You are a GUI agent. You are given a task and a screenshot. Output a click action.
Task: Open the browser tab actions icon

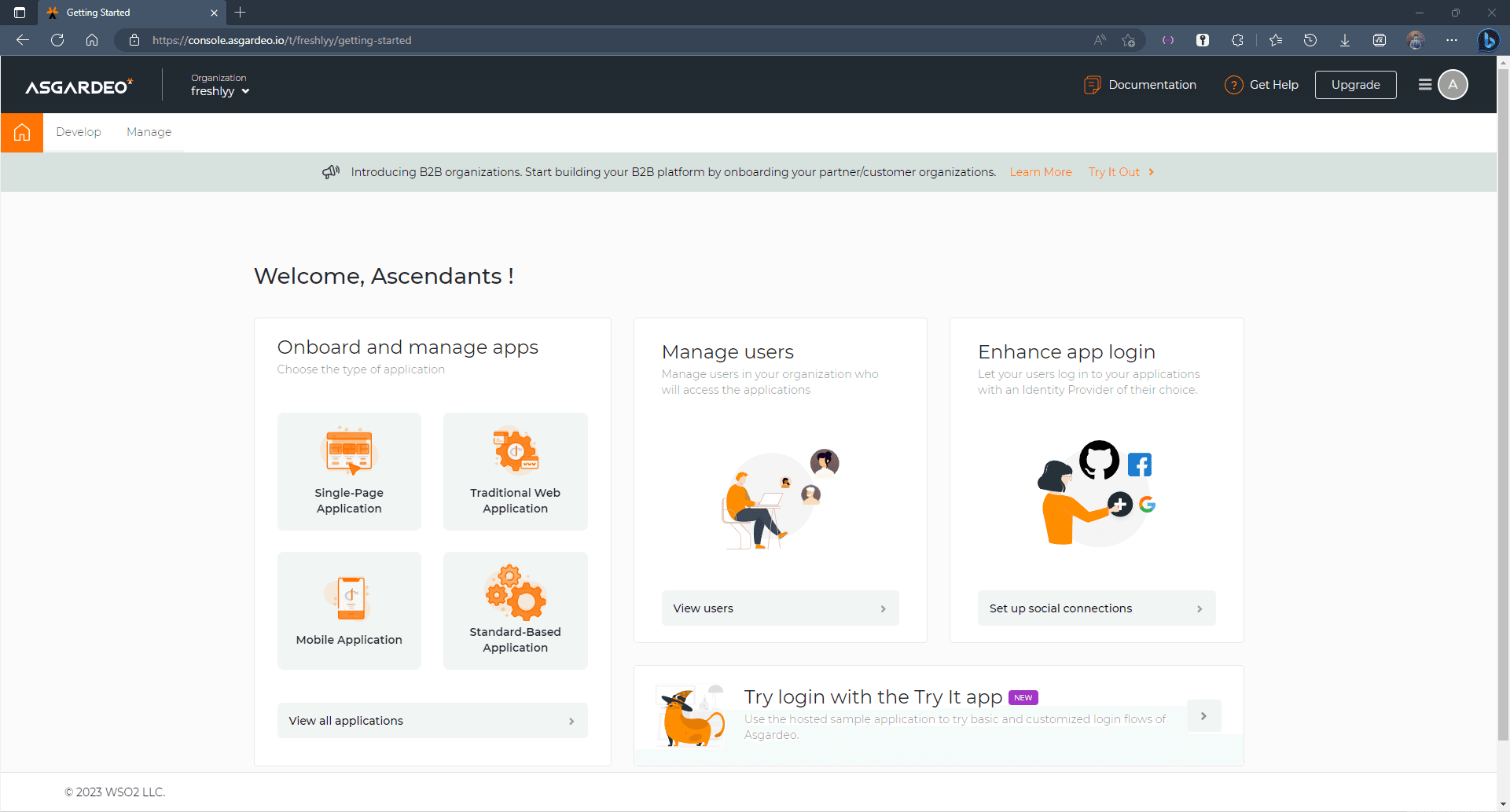coord(20,13)
